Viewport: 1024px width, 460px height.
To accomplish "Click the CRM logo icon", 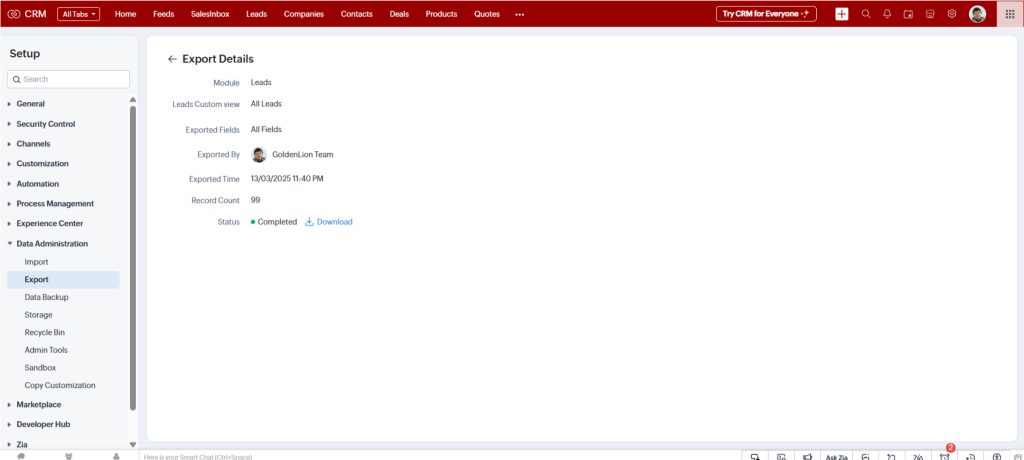I will (x=14, y=14).
